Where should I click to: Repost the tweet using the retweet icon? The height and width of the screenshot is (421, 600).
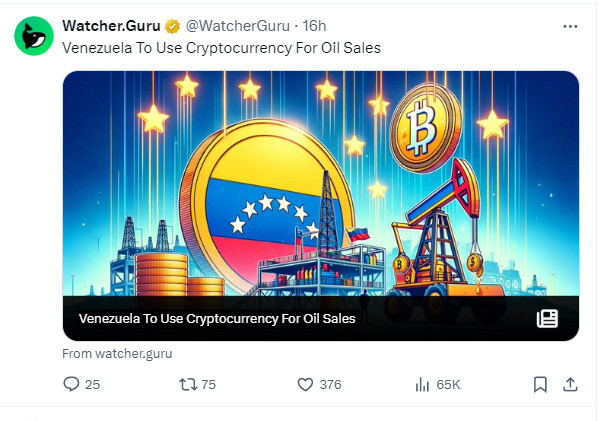click(184, 384)
